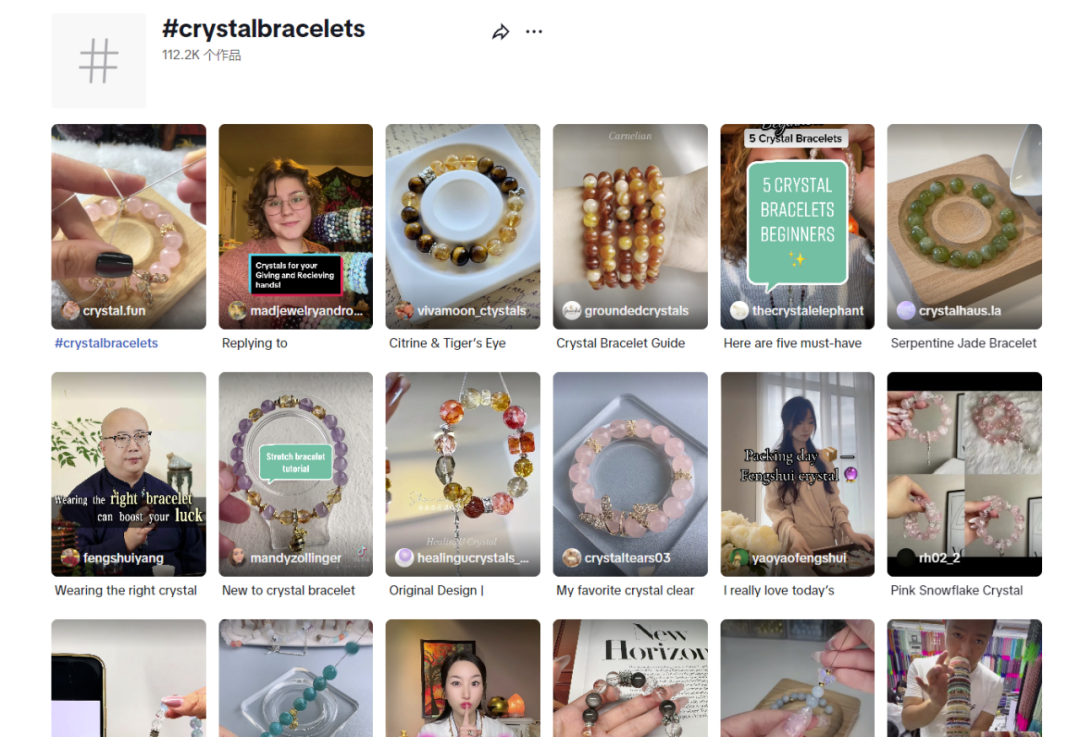Open crystal.fun profile avatar
This screenshot has height=737, width=1080.
[70, 311]
